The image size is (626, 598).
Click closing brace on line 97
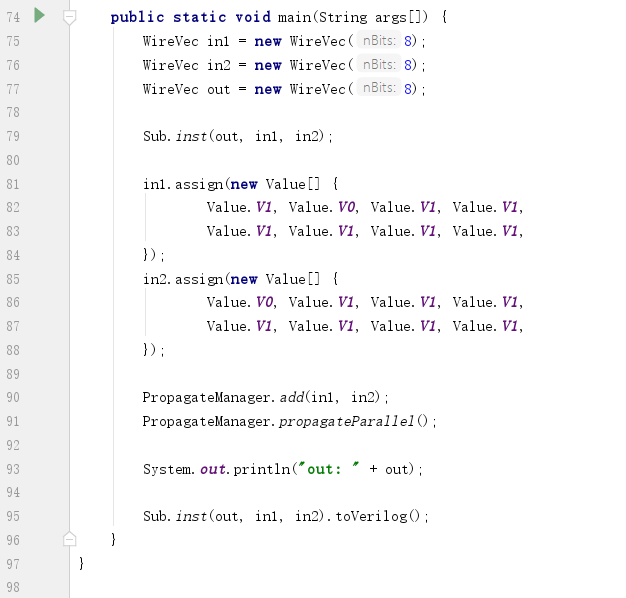[x=81, y=563]
